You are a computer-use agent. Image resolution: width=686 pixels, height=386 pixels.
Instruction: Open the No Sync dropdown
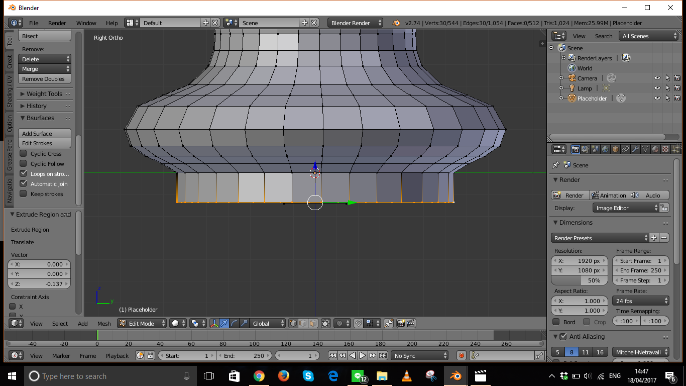tap(420, 356)
